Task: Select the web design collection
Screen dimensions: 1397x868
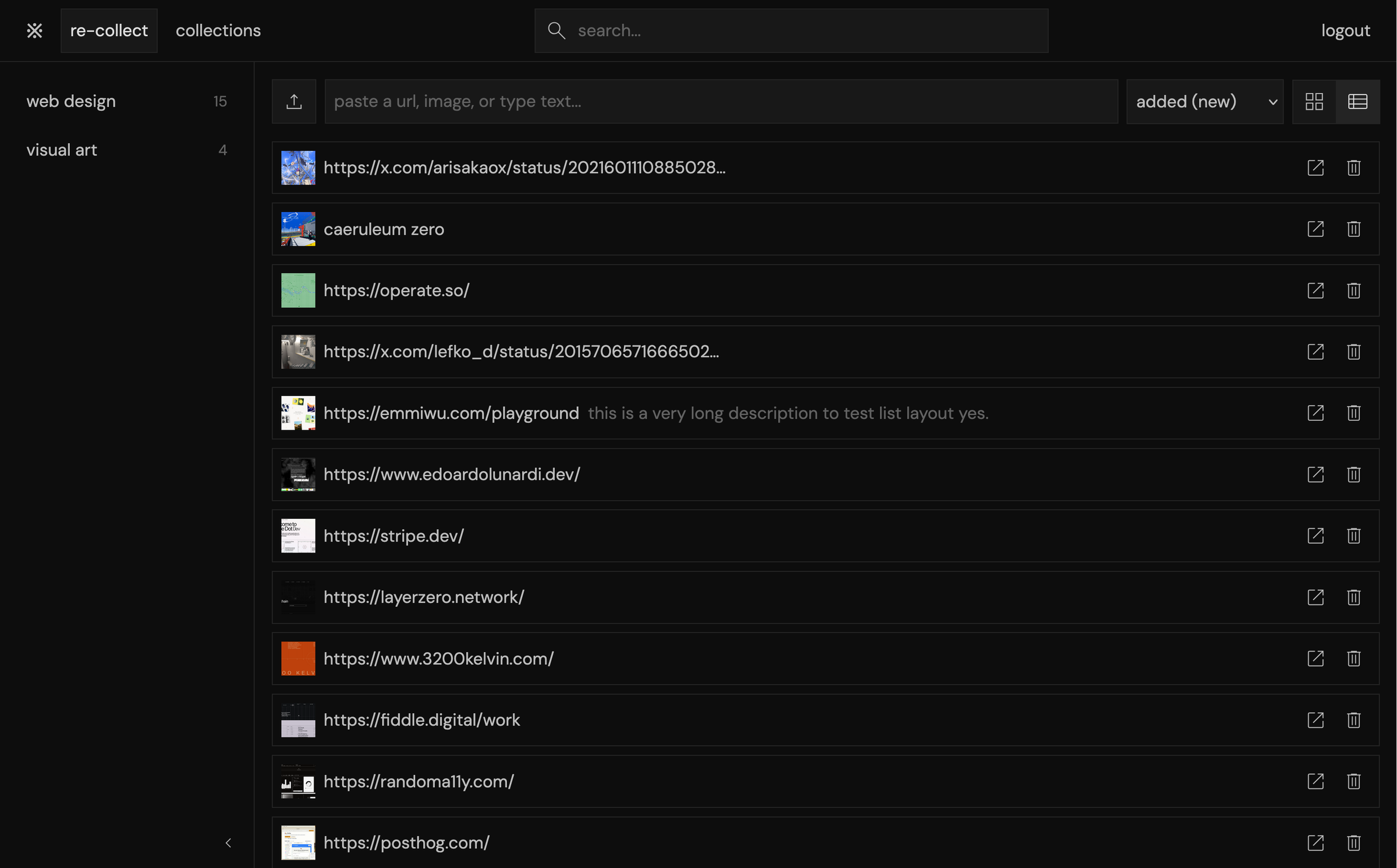Action: [x=71, y=101]
